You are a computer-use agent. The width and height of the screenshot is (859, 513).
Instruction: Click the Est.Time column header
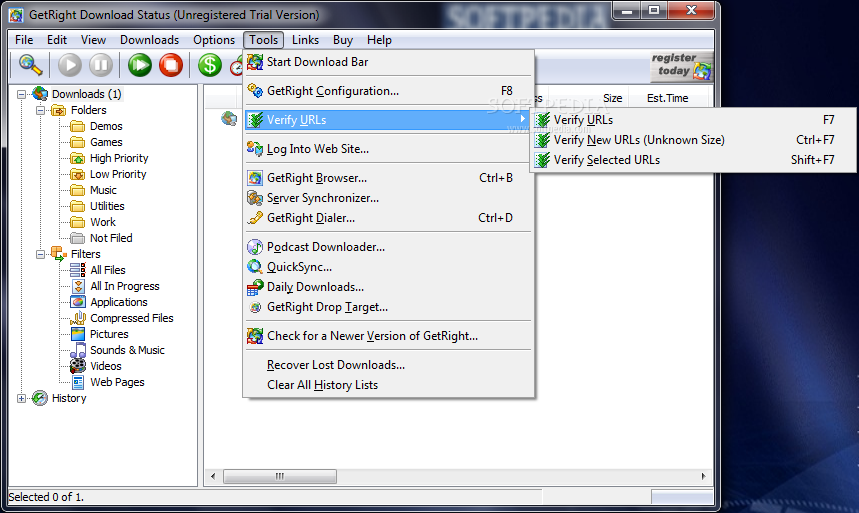(x=667, y=98)
